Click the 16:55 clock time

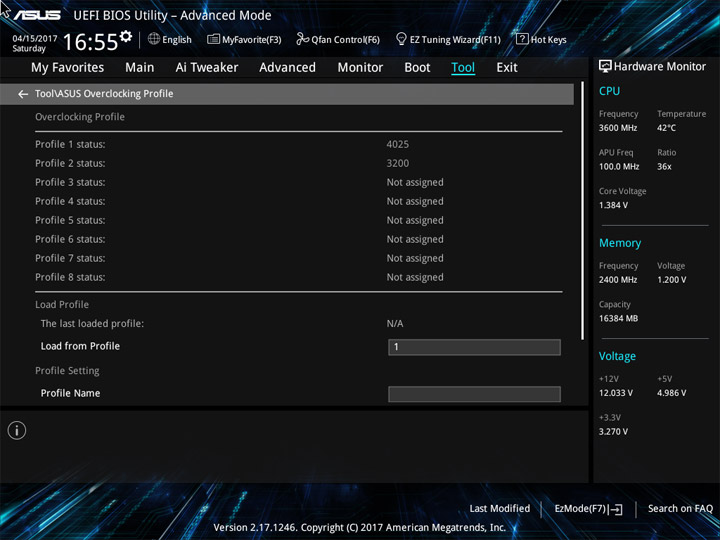click(x=90, y=42)
